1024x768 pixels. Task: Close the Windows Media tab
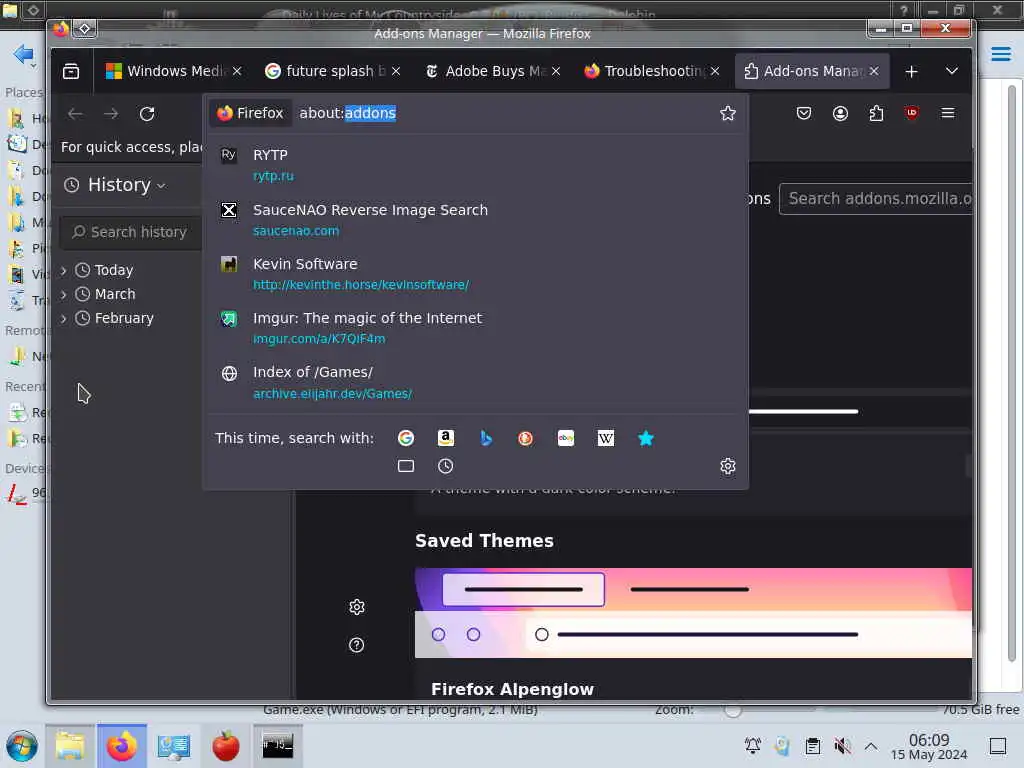[x=237, y=71]
